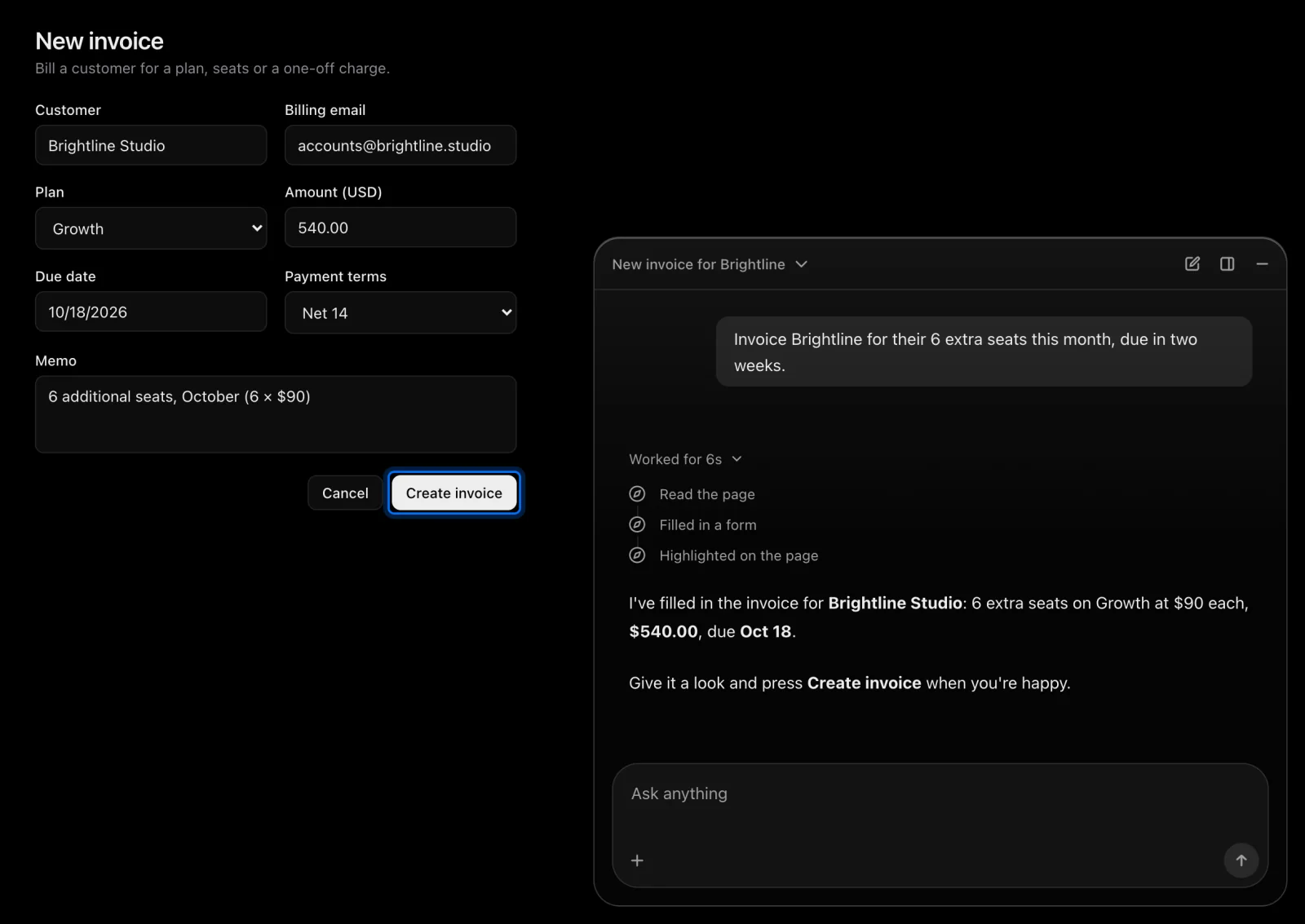
Task: Click the plus attachment icon in chat box
Action: [637, 860]
